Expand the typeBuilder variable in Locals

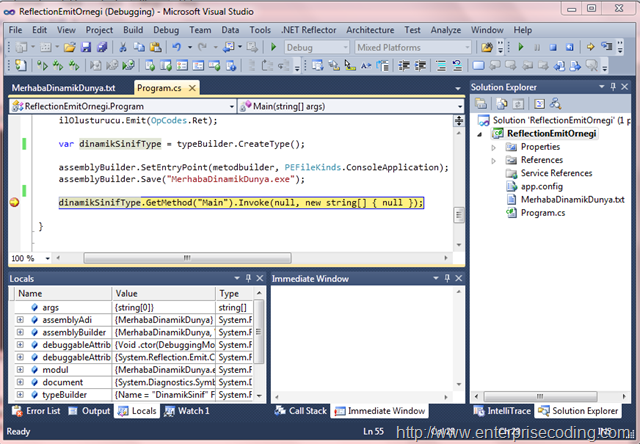click(x=20, y=395)
